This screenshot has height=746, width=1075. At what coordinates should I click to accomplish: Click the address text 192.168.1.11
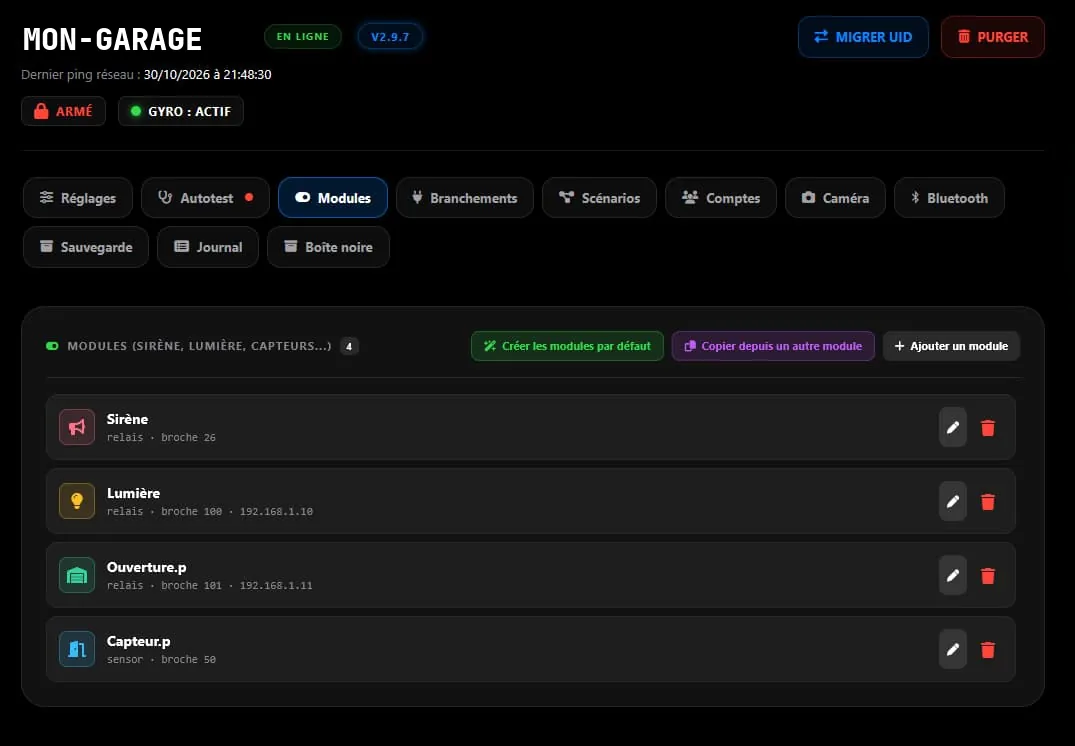coord(276,586)
